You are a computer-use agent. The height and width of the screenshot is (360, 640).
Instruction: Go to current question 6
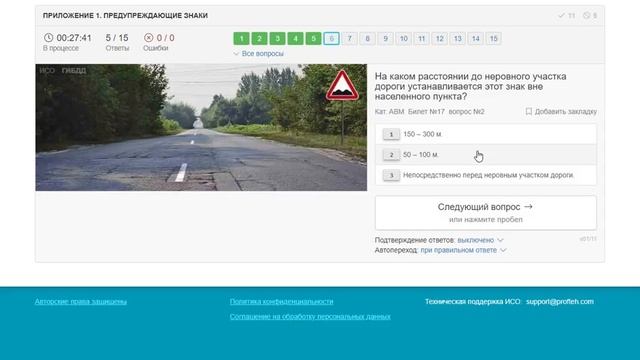coord(331,38)
